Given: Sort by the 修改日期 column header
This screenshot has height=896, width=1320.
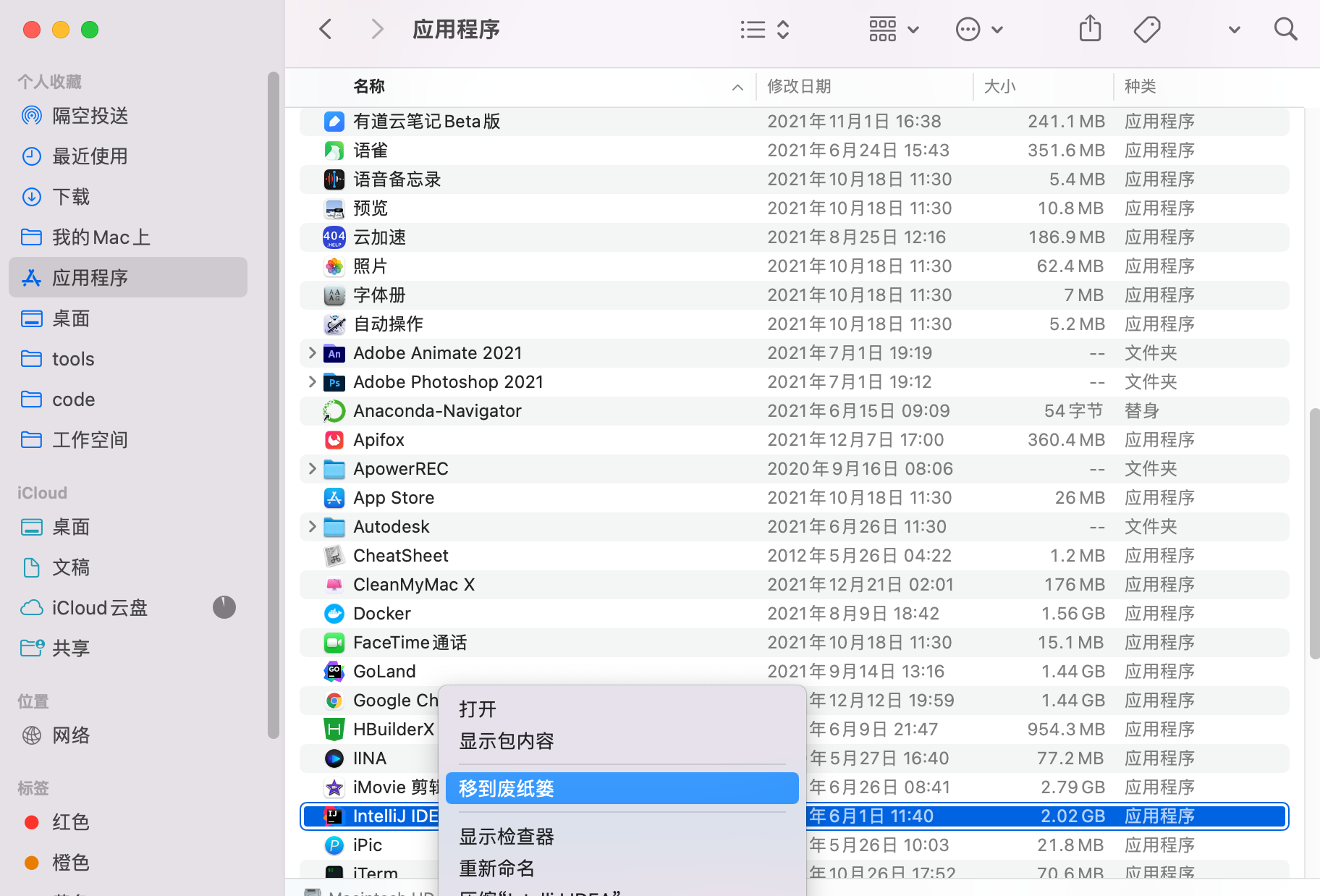Looking at the screenshot, I should click(x=799, y=87).
